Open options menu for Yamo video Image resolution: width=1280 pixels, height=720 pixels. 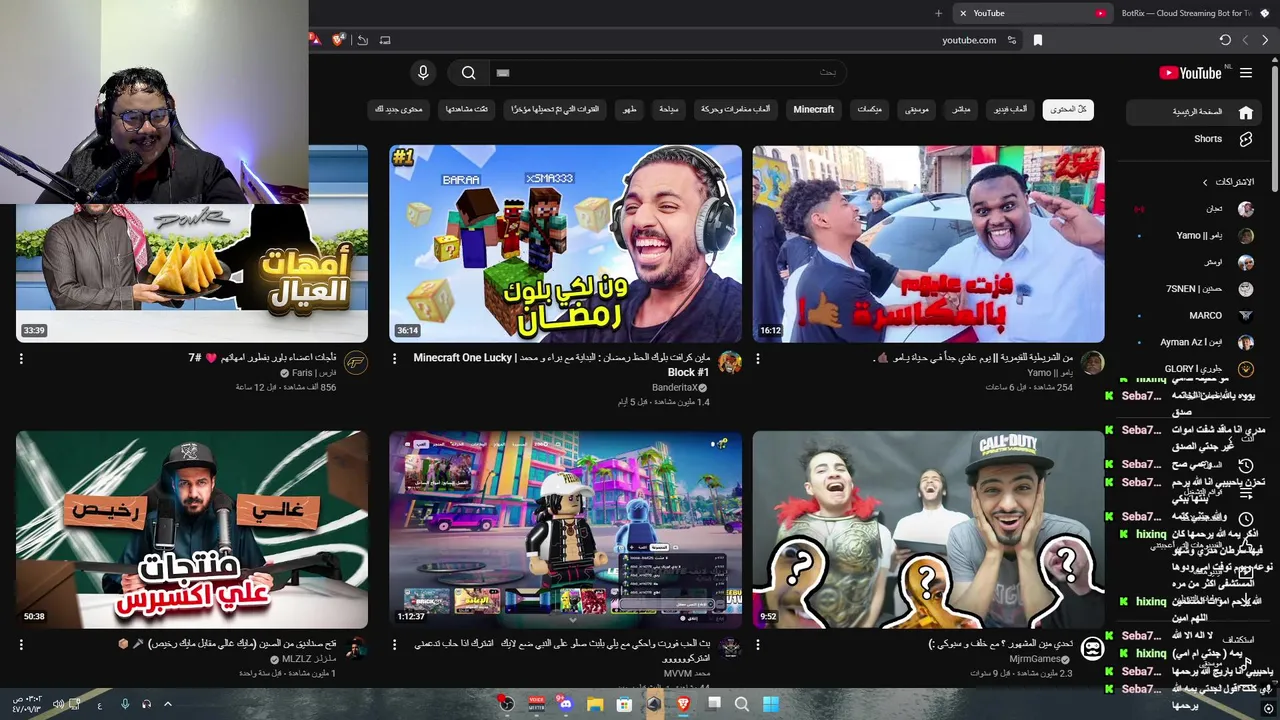tap(757, 358)
